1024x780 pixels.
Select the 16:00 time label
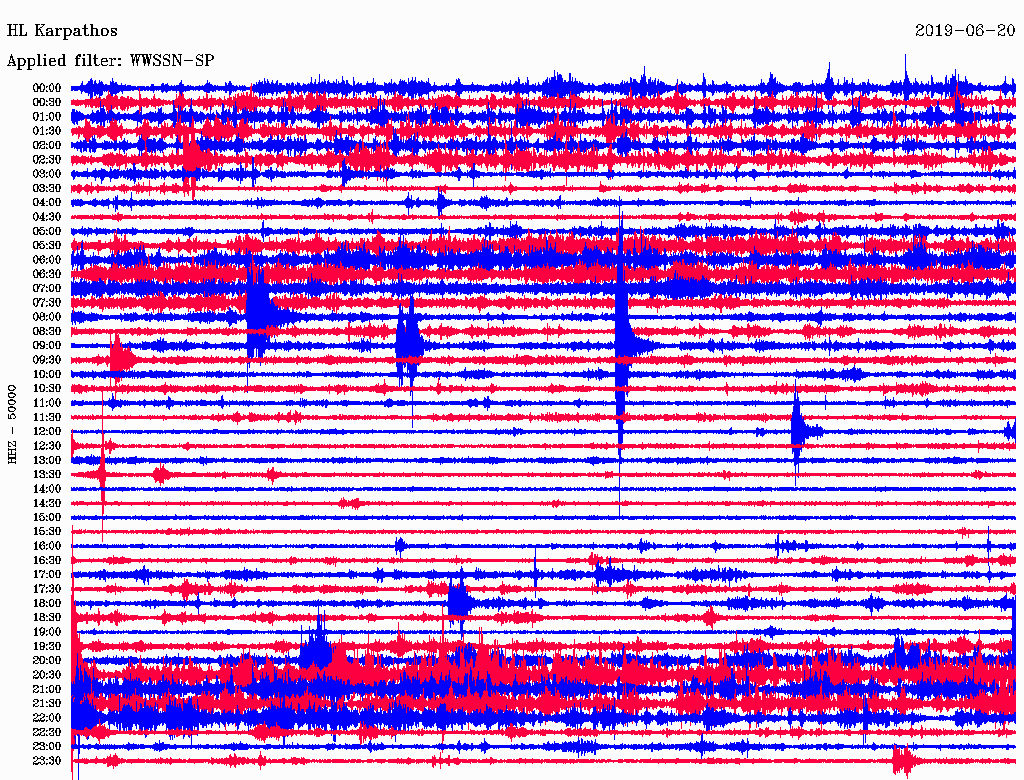coord(47,546)
